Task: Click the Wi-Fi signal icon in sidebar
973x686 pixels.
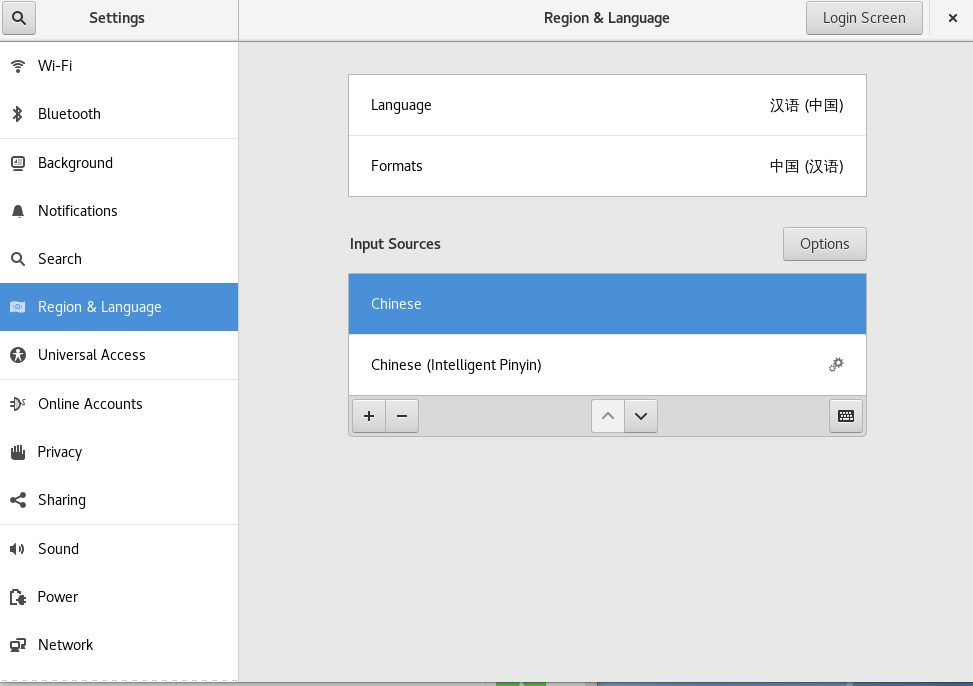Action: click(18, 66)
